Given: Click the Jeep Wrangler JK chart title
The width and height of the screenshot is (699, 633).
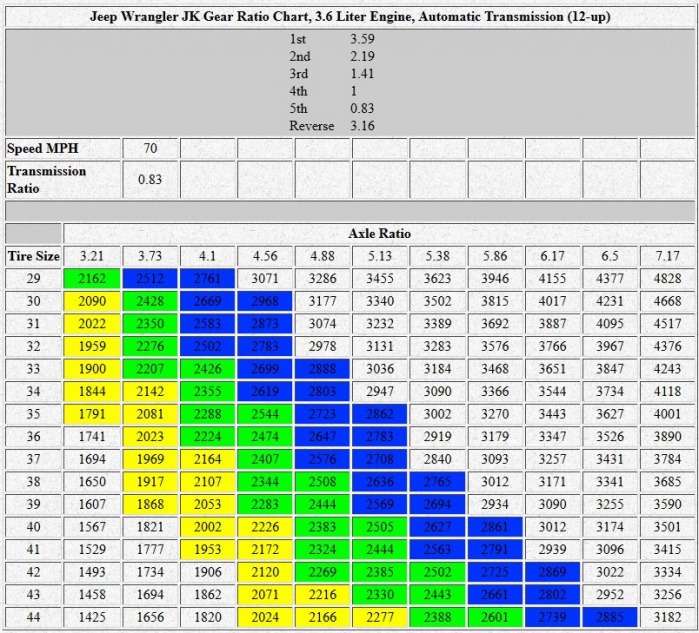Looking at the screenshot, I should click(349, 17).
